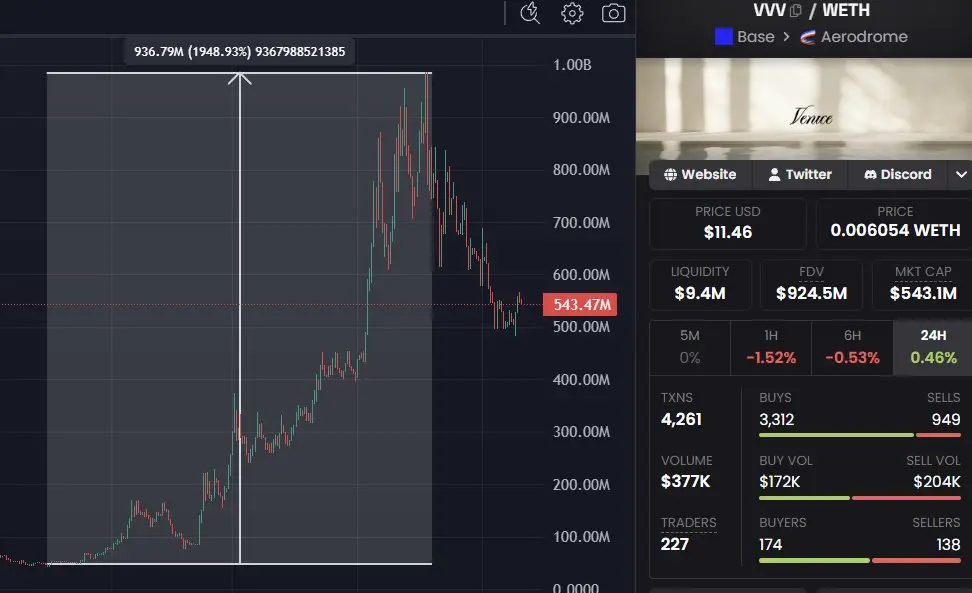Viewport: 972px width, 593px height.
Task: Open chart settings gear icon
Action: pyautogui.click(x=572, y=13)
